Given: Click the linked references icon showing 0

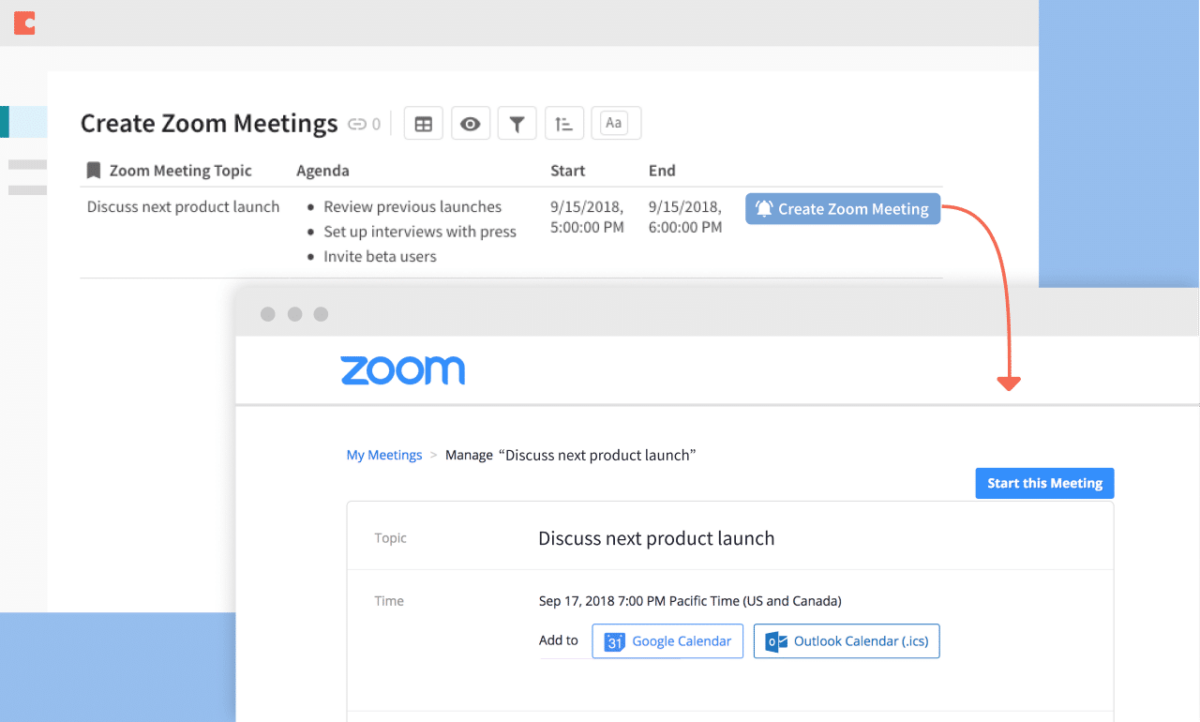Looking at the screenshot, I should [364, 123].
